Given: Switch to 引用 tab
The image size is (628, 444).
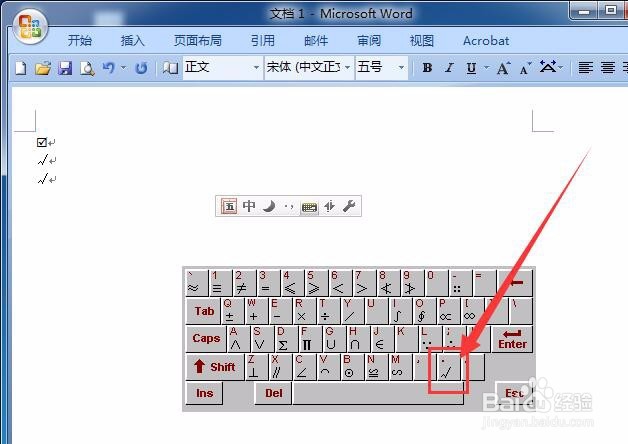Looking at the screenshot, I should tap(263, 40).
